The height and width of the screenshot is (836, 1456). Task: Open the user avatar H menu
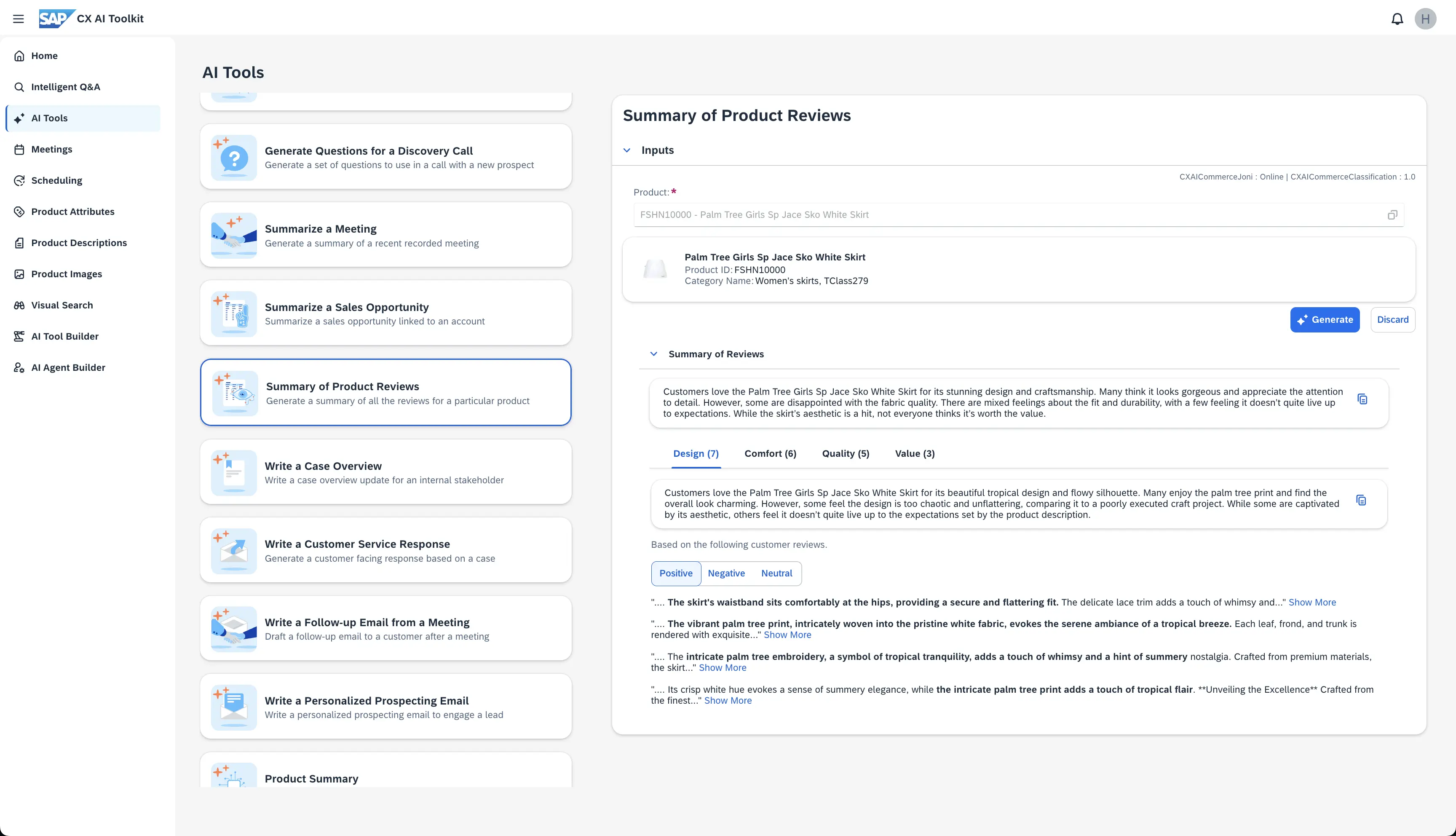[1425, 19]
